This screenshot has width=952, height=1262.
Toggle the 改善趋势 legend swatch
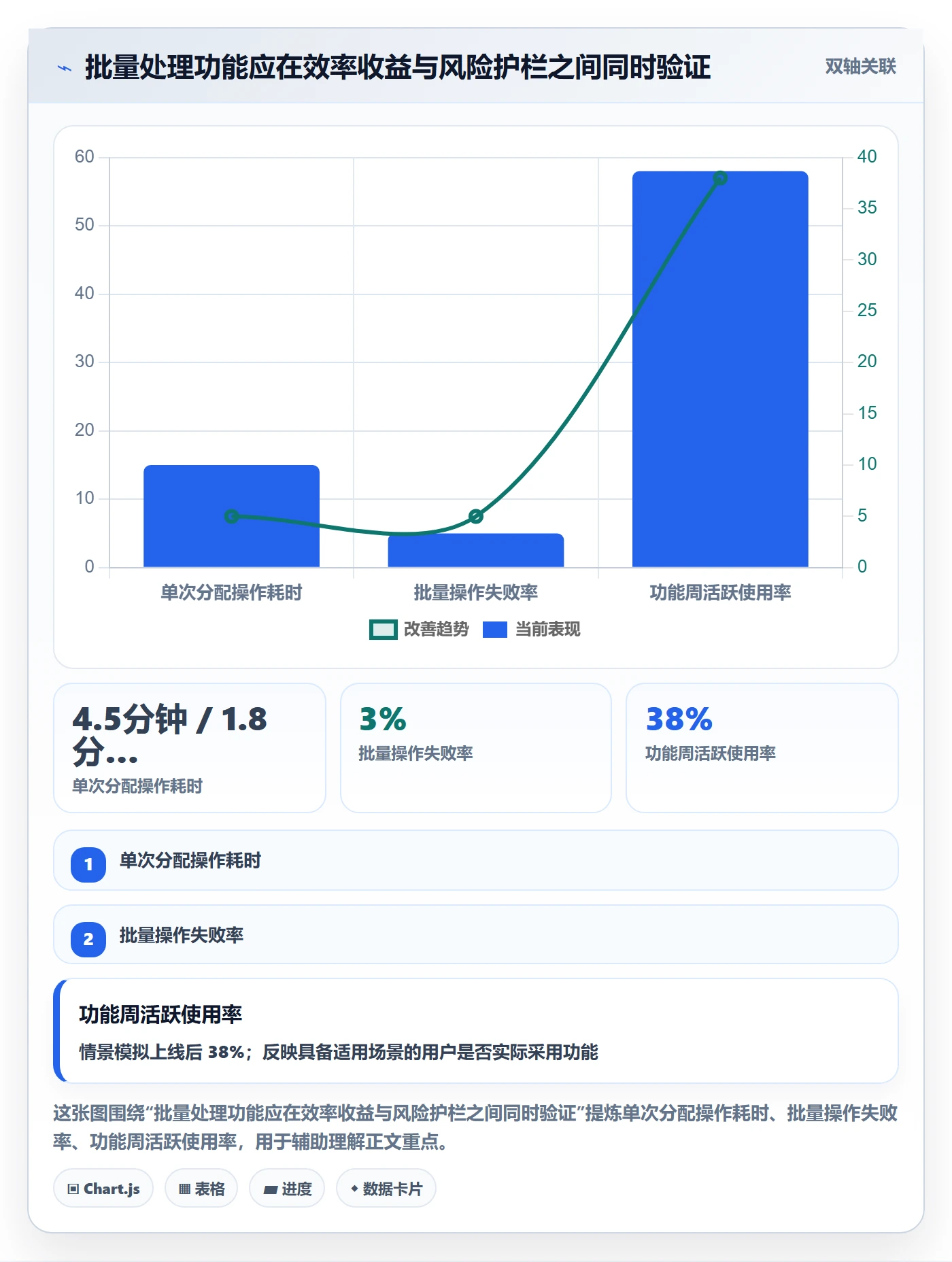coord(384,630)
